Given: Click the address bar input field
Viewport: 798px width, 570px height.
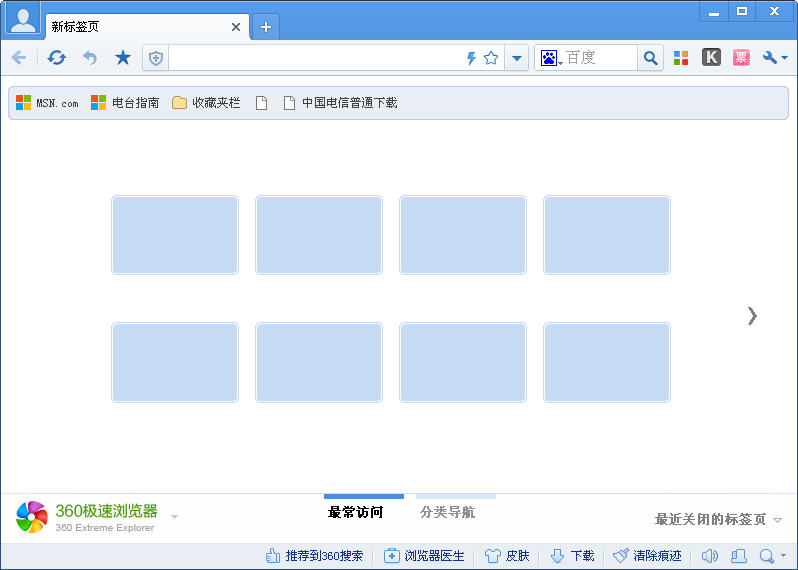Looking at the screenshot, I should click(315, 58).
